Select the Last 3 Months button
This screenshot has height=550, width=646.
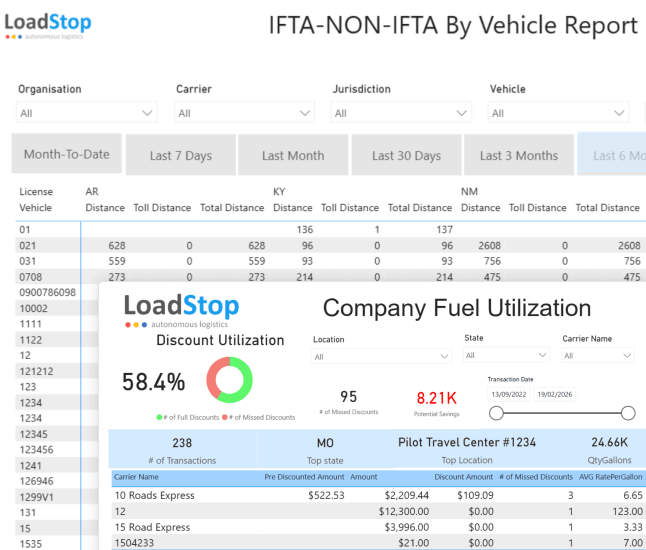point(519,155)
